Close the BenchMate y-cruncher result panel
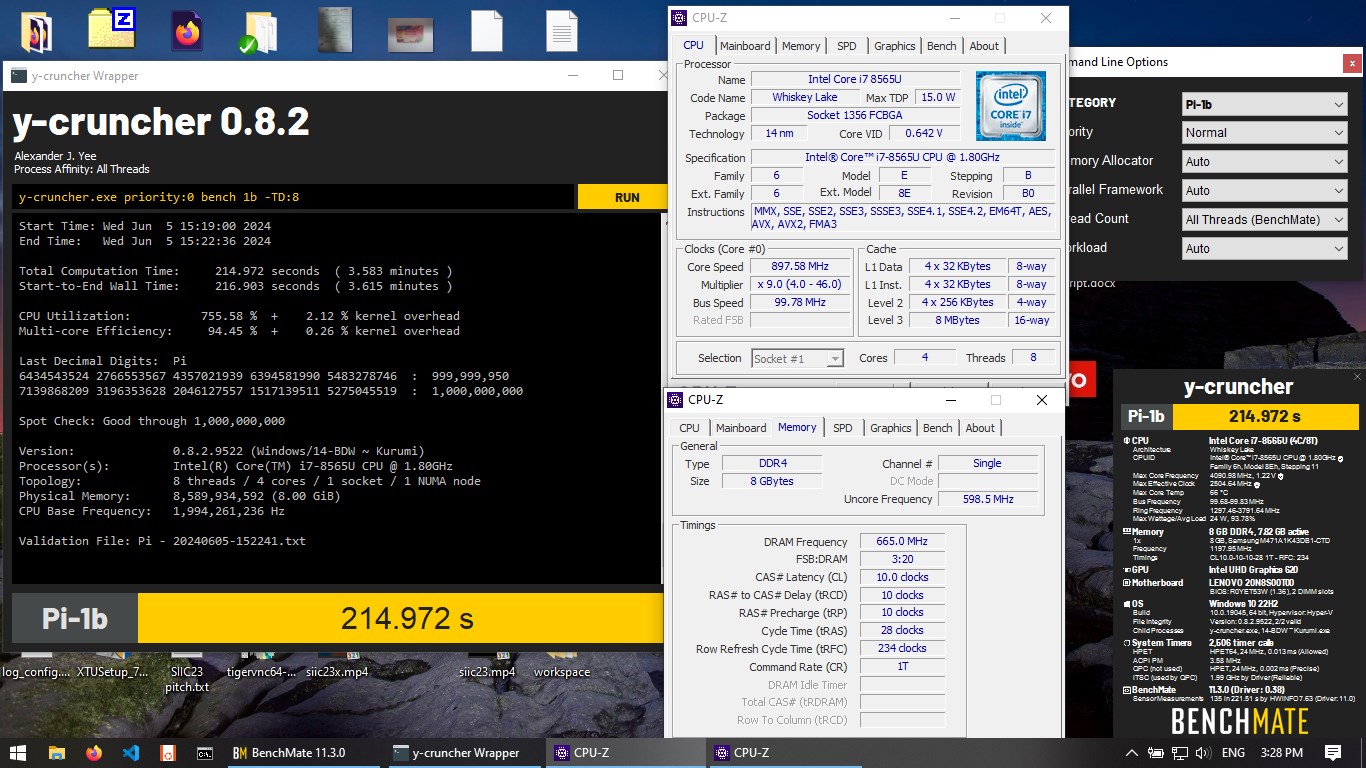The width and height of the screenshot is (1366, 768). [1357, 377]
